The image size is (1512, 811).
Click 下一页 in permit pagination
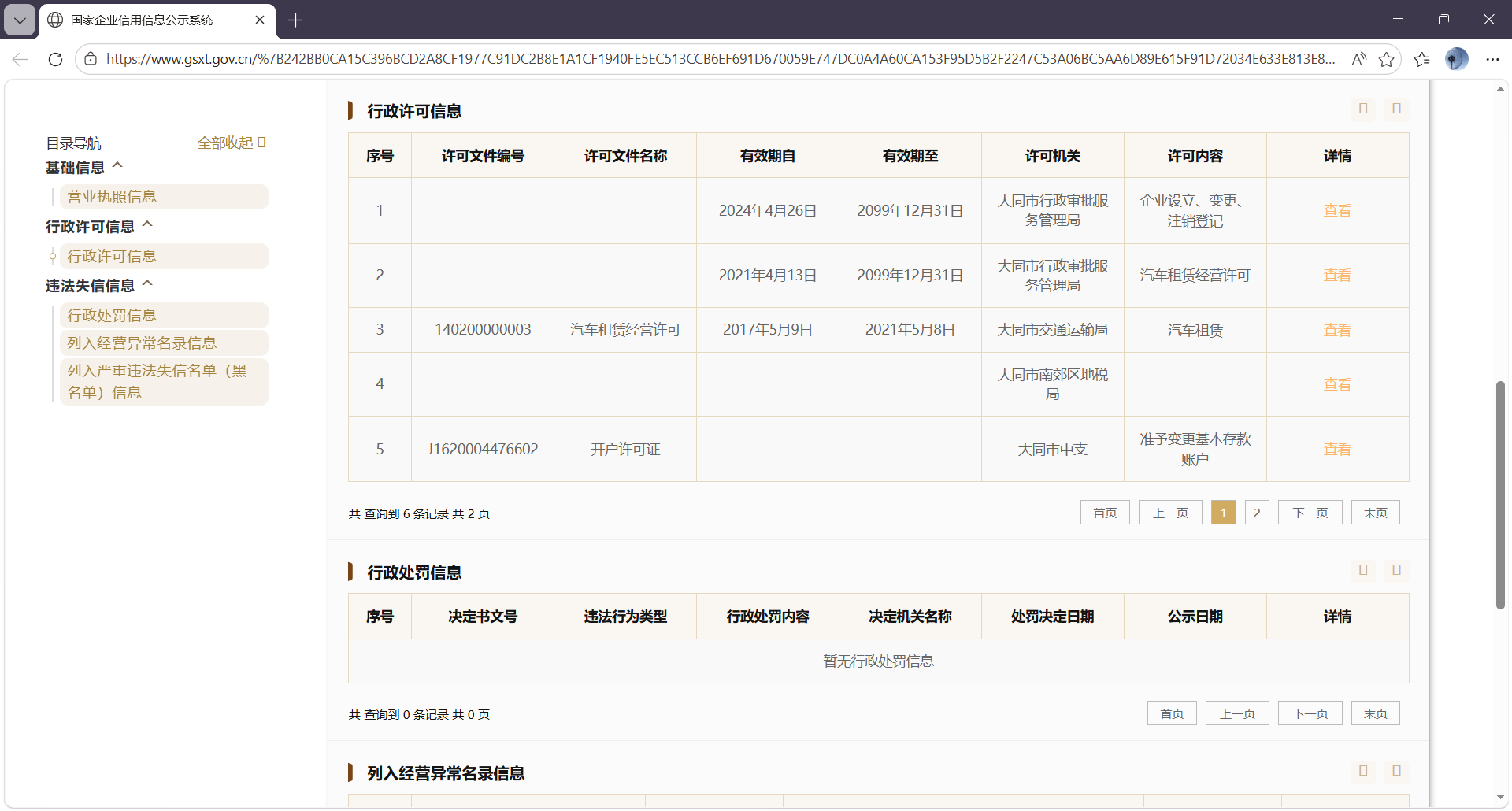[x=1310, y=513]
